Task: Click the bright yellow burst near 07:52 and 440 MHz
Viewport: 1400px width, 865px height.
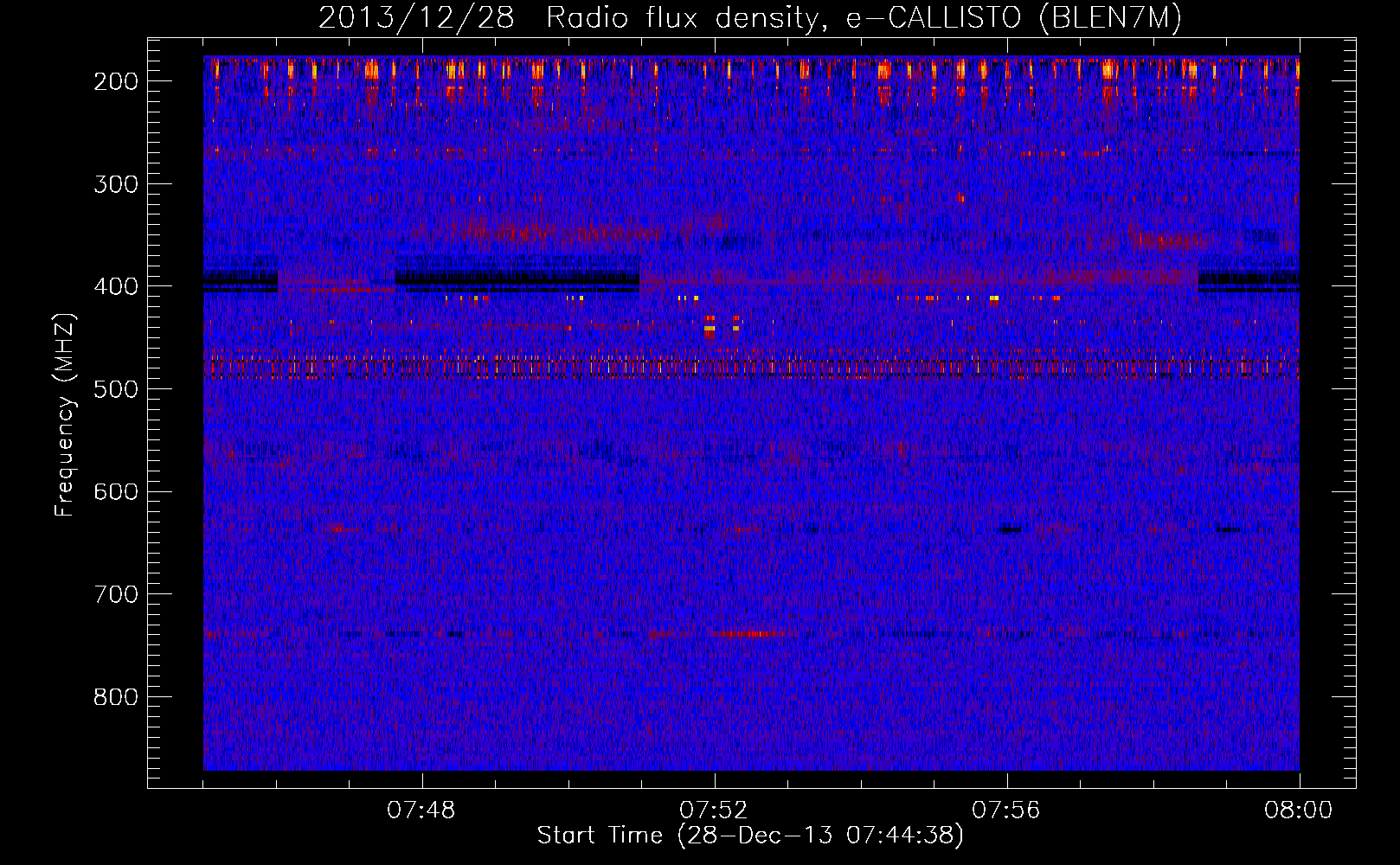Action: pyautogui.click(x=710, y=329)
